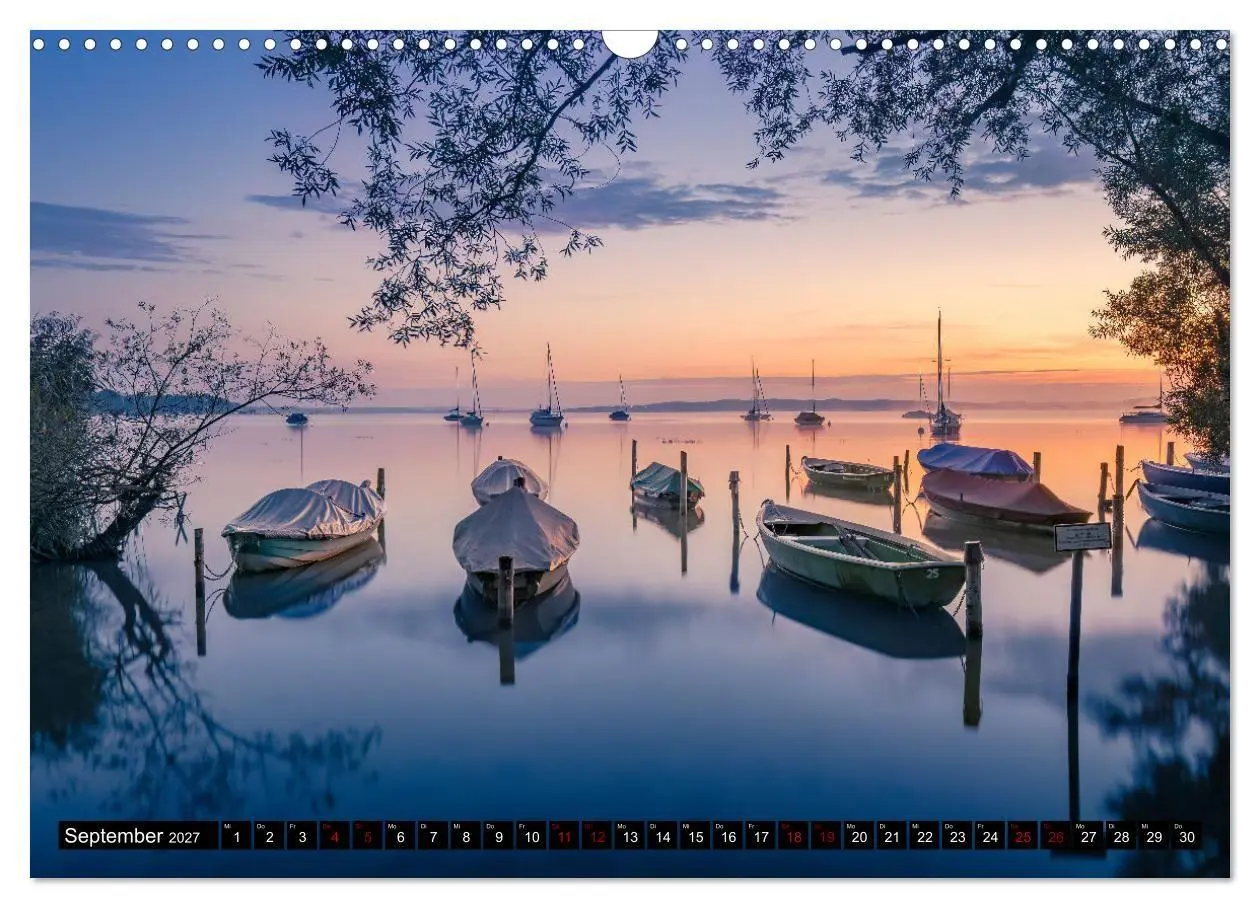Select day 29 (Mi) in calendar strip
The width and height of the screenshot is (1260, 908).
click(1154, 836)
